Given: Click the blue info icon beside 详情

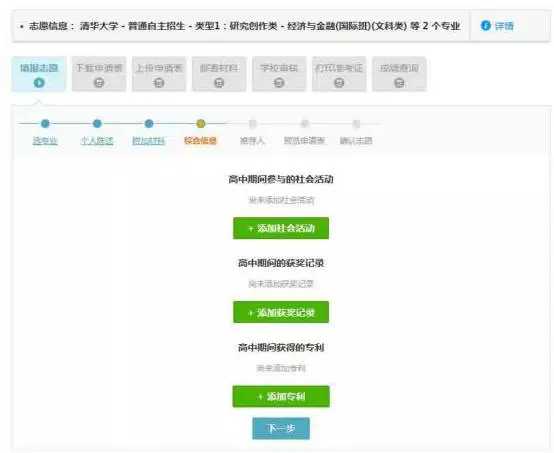Looking at the screenshot, I should [x=486, y=25].
